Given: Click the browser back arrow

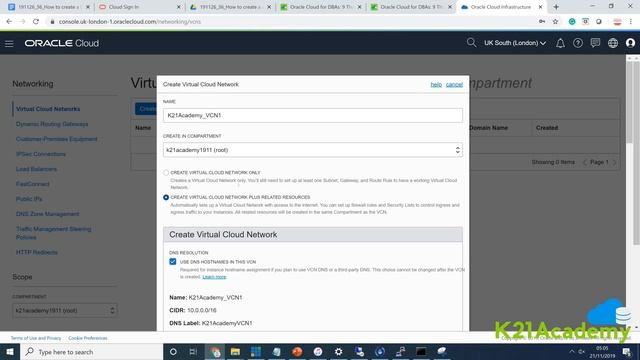Looking at the screenshot, I should [9, 22].
